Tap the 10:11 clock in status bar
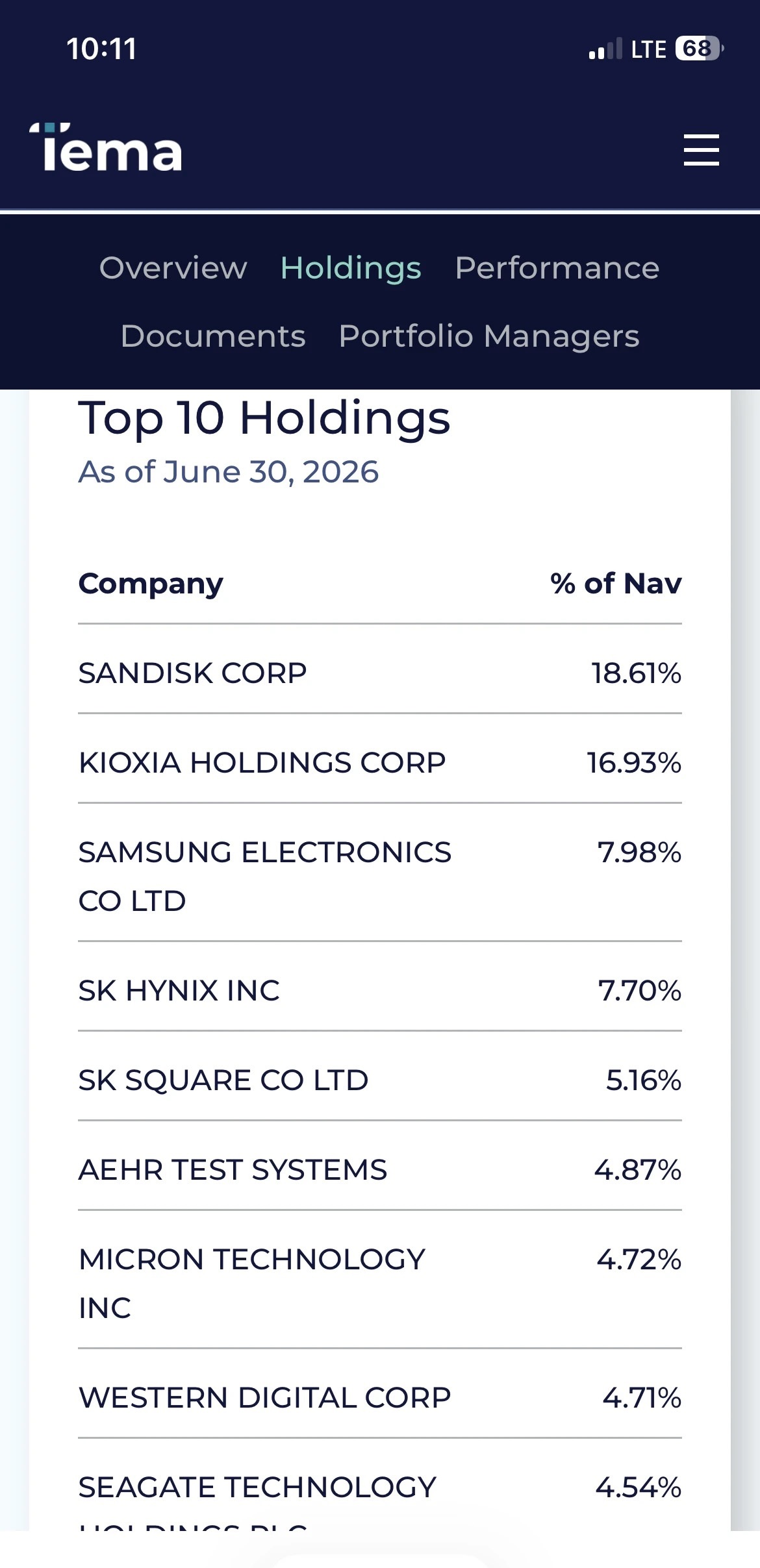Viewport: 760px width, 1568px height. tap(102, 49)
